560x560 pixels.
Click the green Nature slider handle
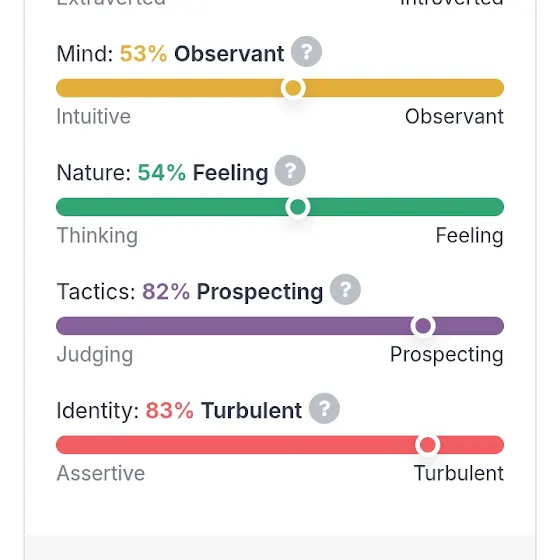coord(298,207)
